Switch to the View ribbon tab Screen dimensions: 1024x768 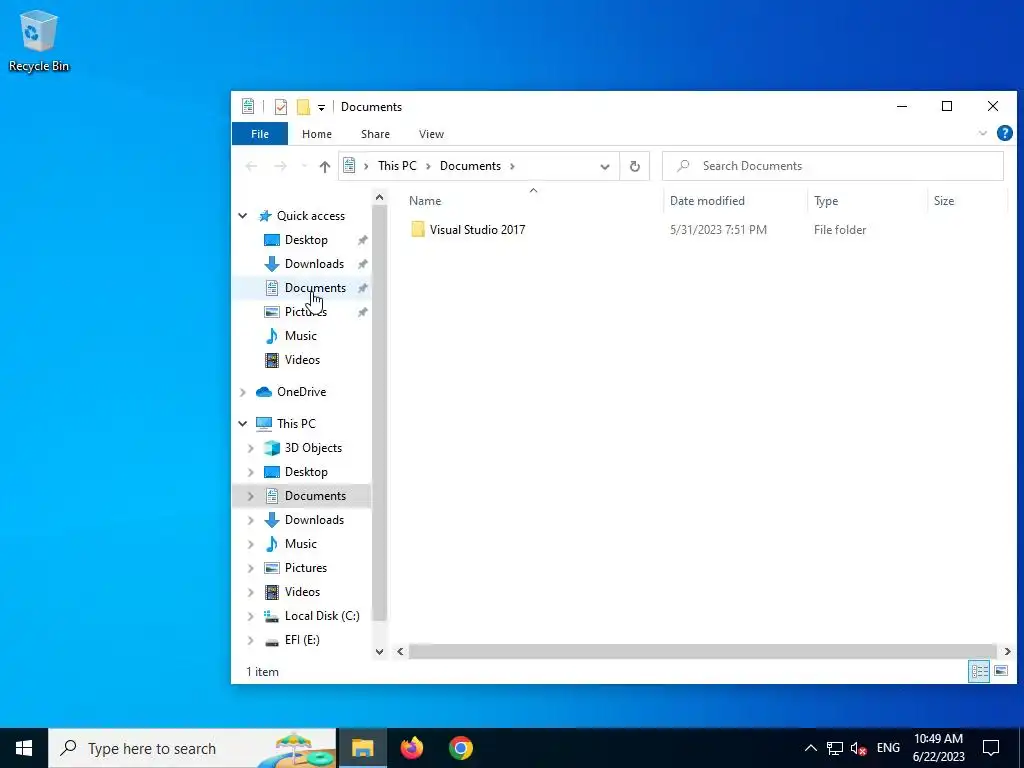pos(431,134)
